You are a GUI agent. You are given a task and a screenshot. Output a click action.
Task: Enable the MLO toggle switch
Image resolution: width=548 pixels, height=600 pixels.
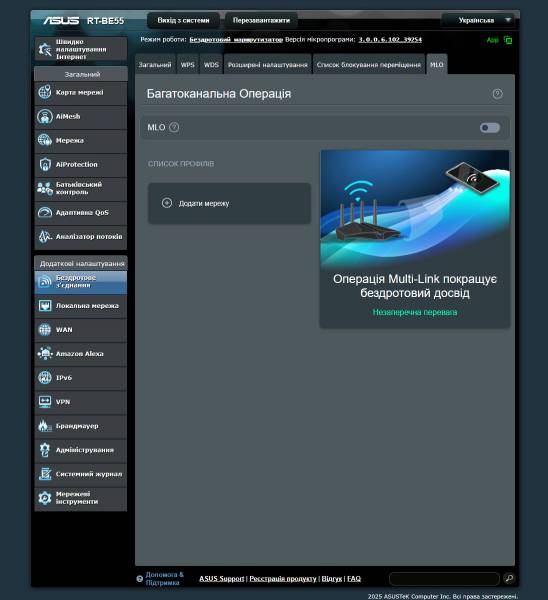(x=490, y=127)
